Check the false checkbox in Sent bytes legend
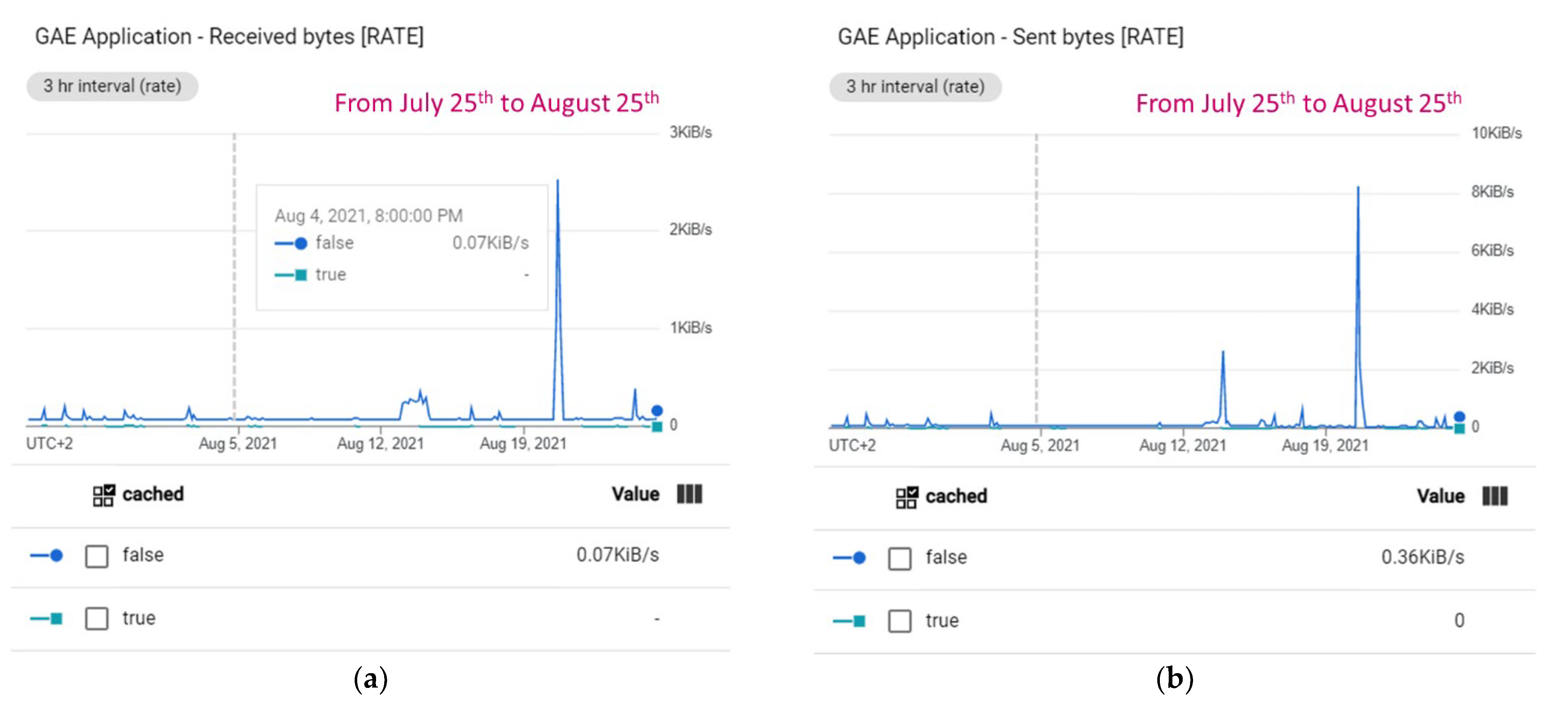Screen dimensions: 1568x706 point(900,558)
